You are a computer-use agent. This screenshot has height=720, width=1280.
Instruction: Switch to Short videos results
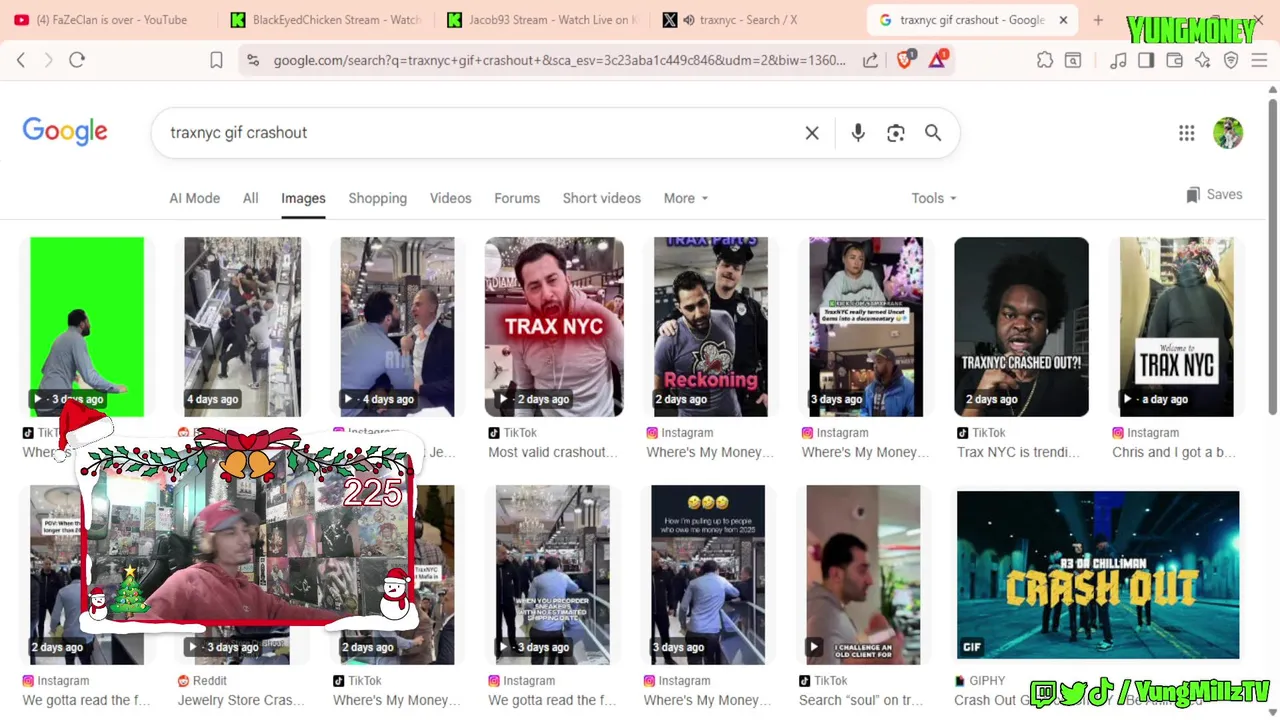602,198
